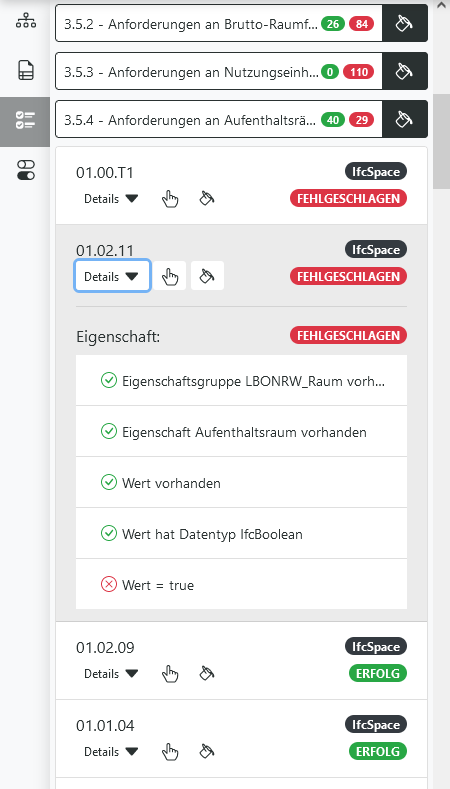Open the toggle settings sidebar icon

tap(25, 170)
